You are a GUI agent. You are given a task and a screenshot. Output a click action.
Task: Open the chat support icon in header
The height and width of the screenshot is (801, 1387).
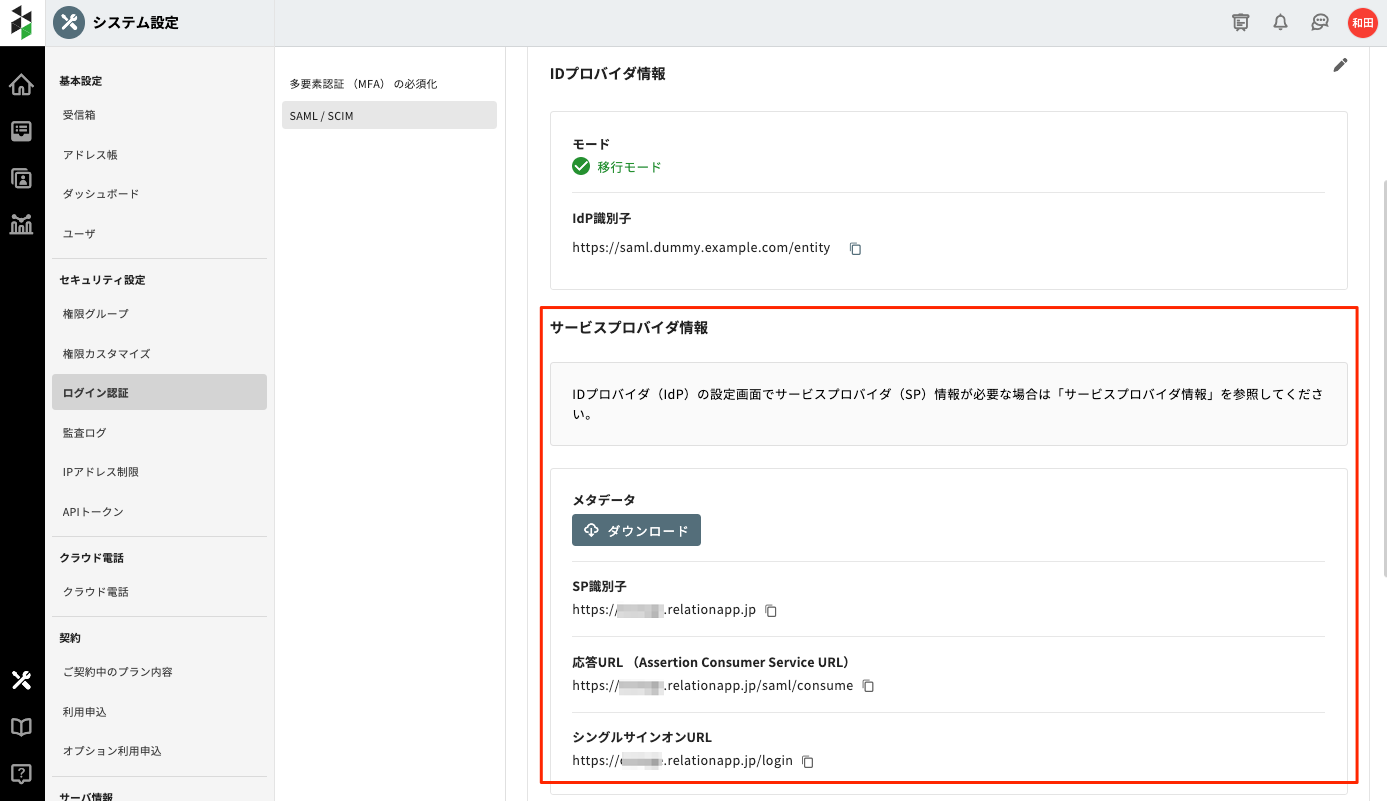1320,22
